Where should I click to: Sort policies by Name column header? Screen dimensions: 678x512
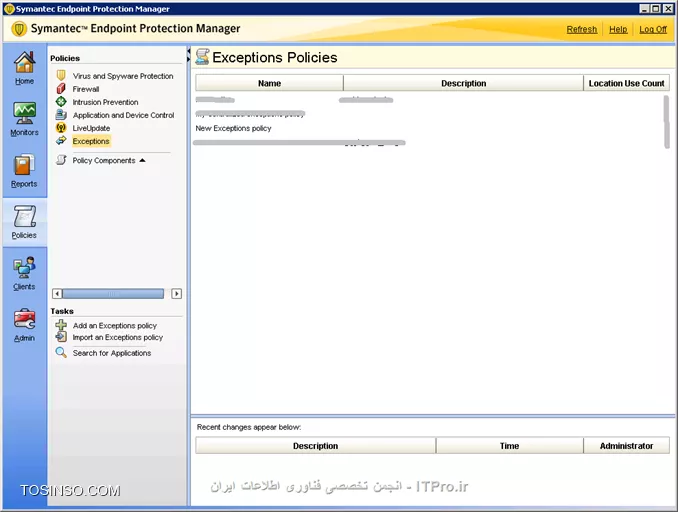coord(269,83)
